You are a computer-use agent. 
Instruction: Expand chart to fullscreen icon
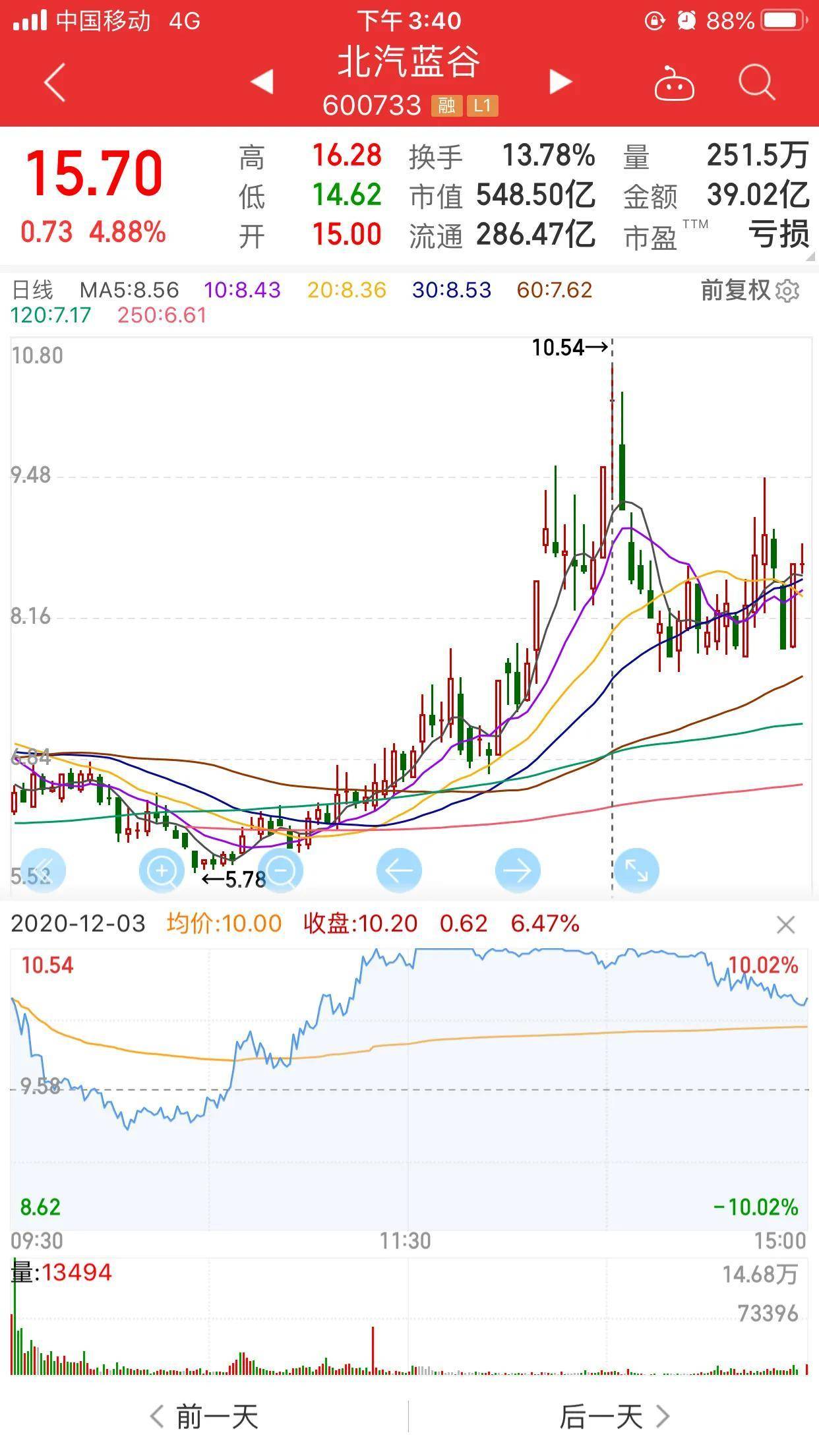[636, 870]
